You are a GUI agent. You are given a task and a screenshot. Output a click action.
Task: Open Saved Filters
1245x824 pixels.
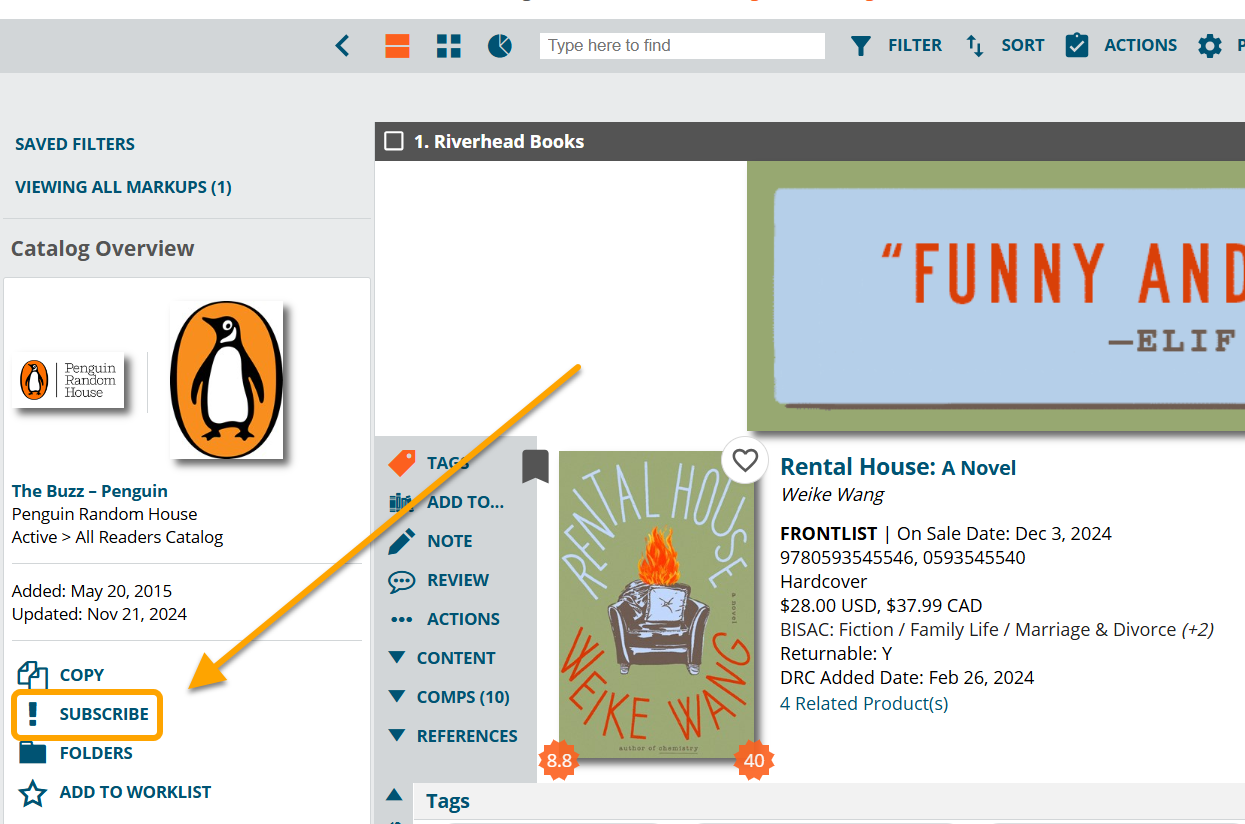(75, 144)
